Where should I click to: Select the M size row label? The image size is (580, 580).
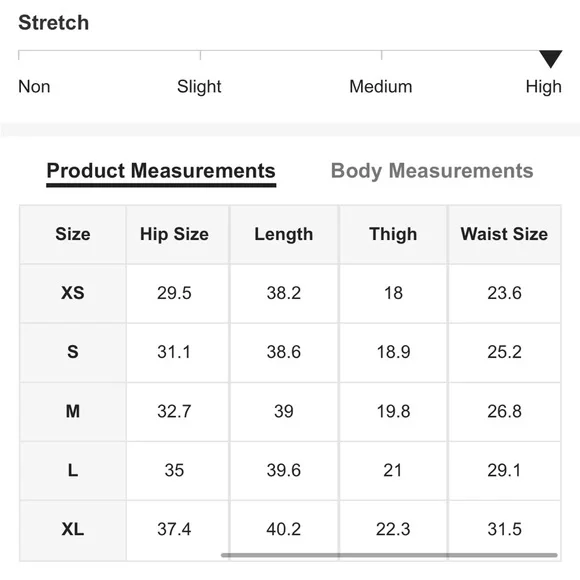click(72, 411)
